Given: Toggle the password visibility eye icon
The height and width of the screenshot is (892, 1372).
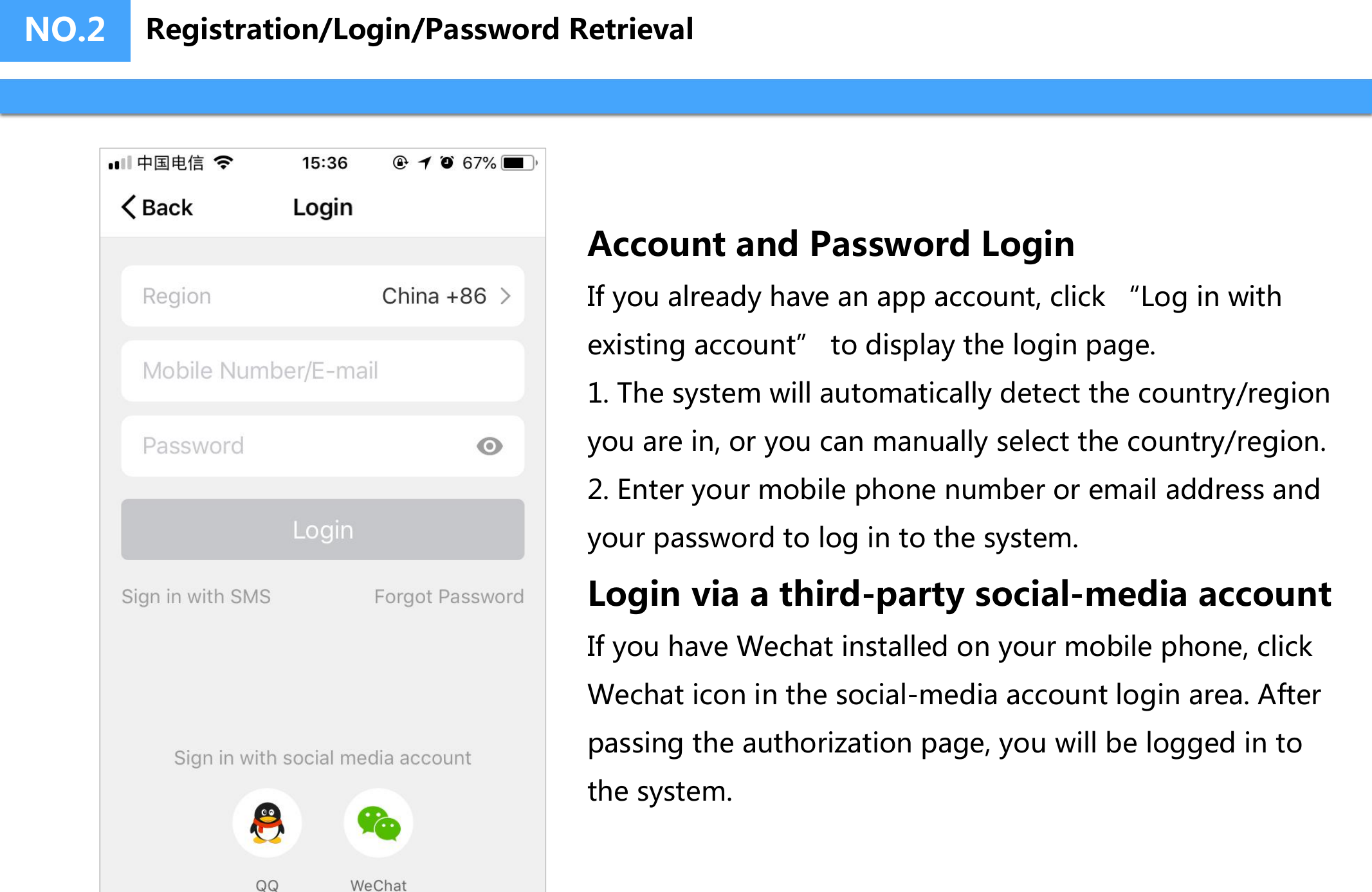Looking at the screenshot, I should click(489, 446).
